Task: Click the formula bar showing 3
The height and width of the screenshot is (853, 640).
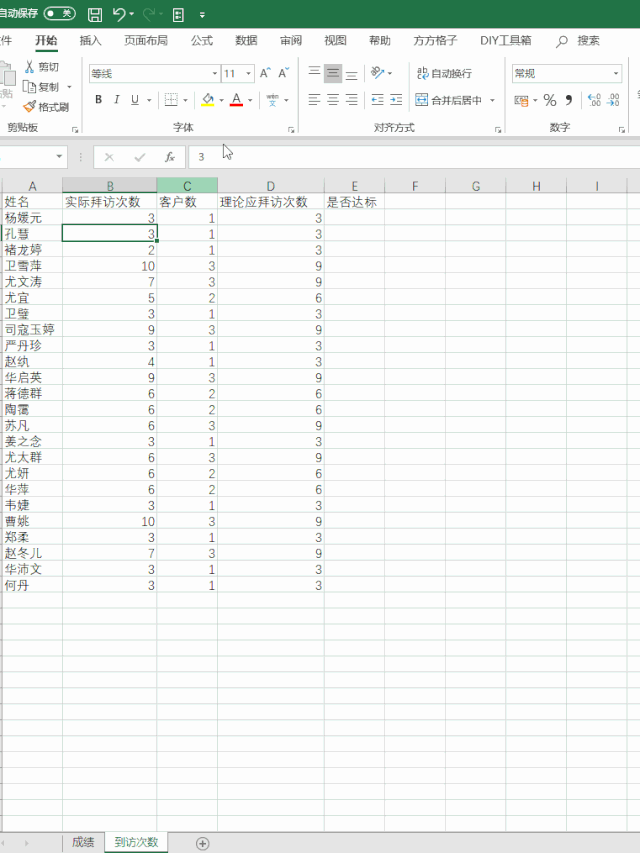Action: pos(414,157)
